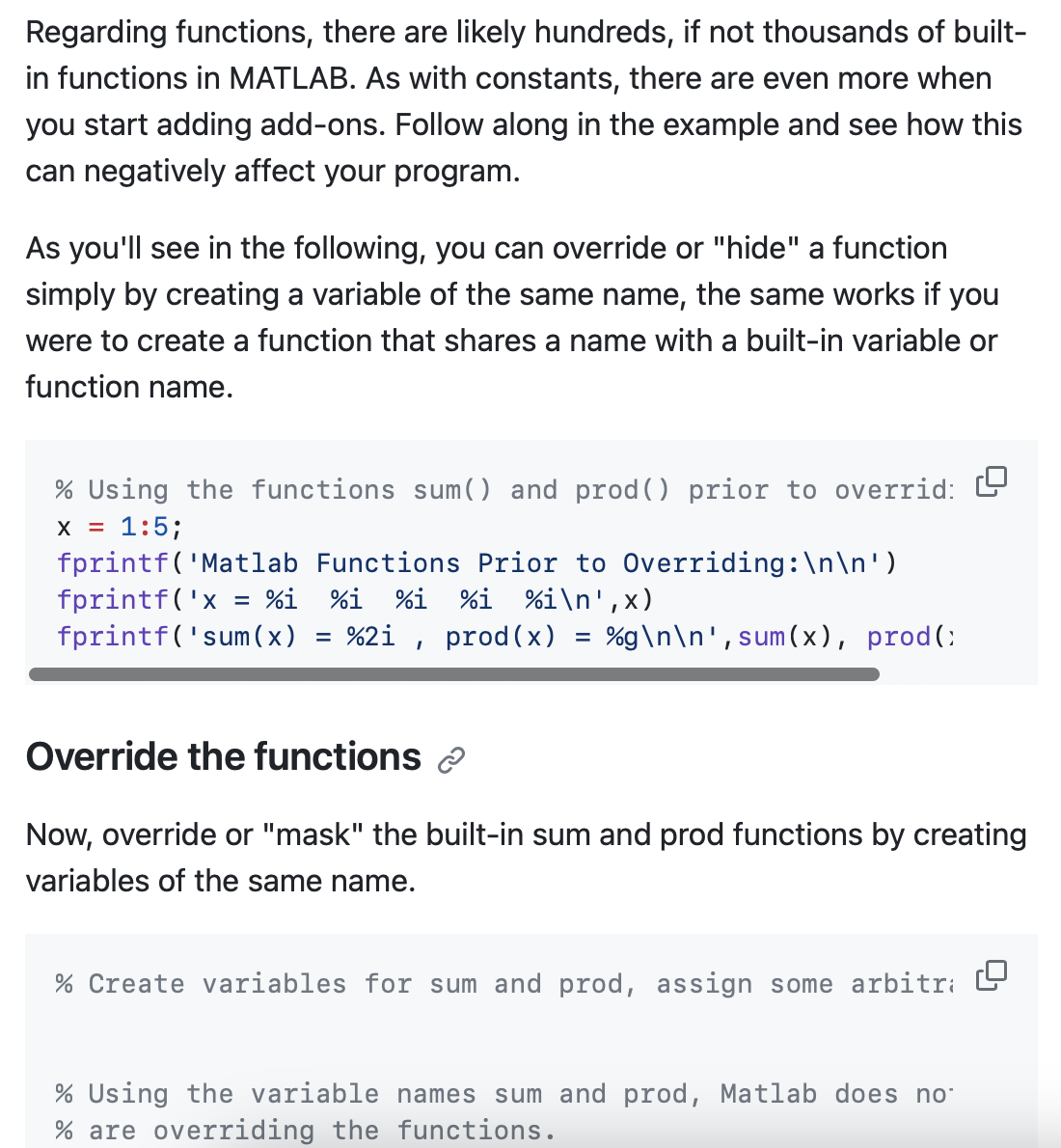Image resolution: width=1061 pixels, height=1148 pixels.
Task: Click the permalink chain icon beside 'Override the functions'
Action: pos(449,761)
